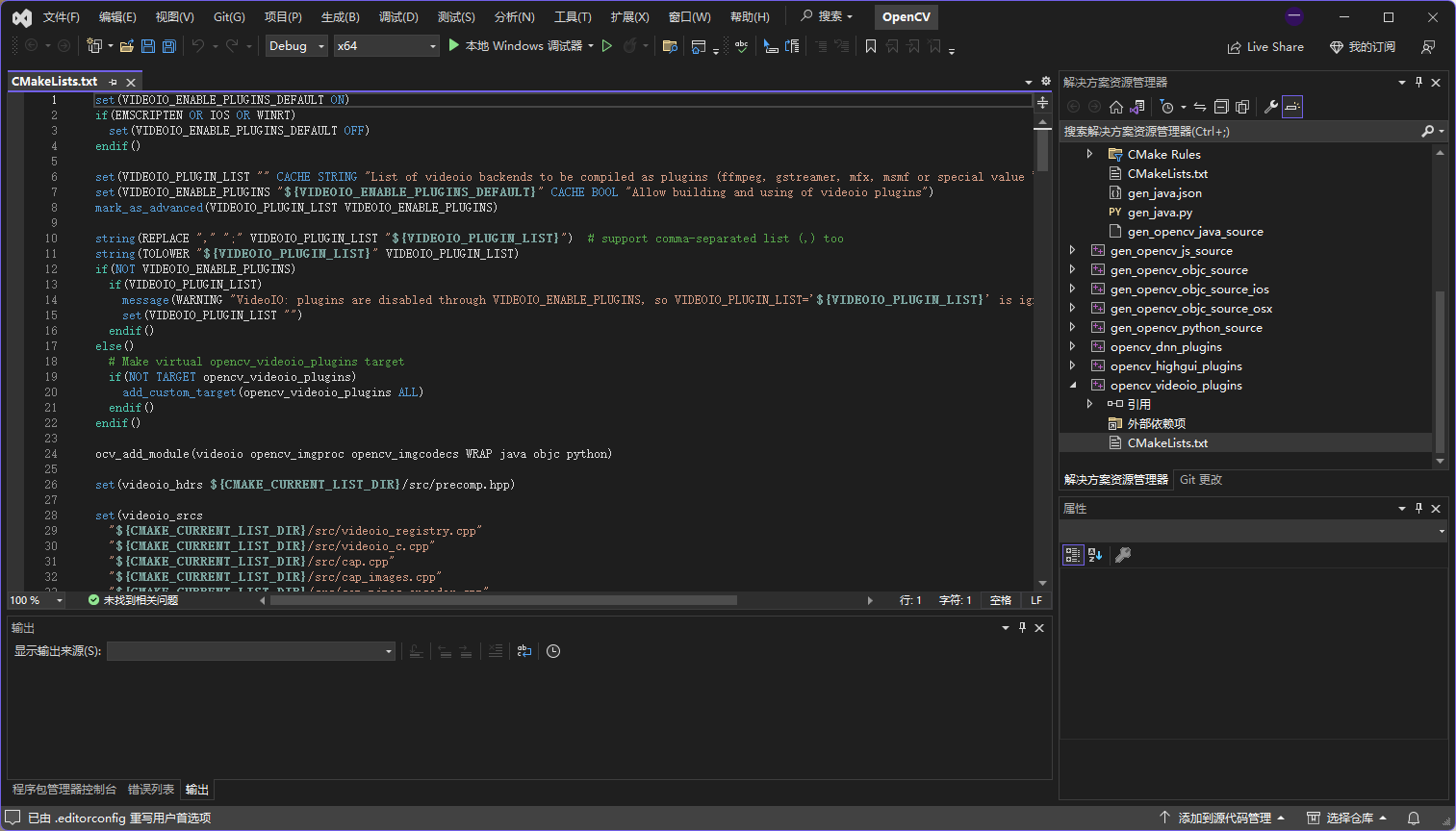Pin the 属性 panel
Viewport: 1456px width, 831px height.
pos(1418,508)
